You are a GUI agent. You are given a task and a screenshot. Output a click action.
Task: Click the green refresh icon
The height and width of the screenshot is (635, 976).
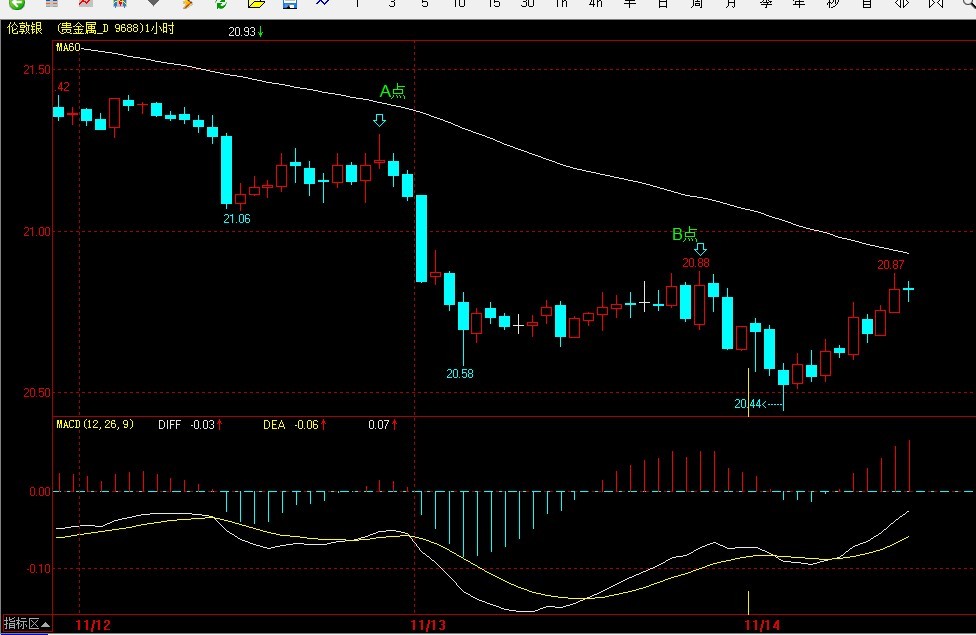click(221, 4)
